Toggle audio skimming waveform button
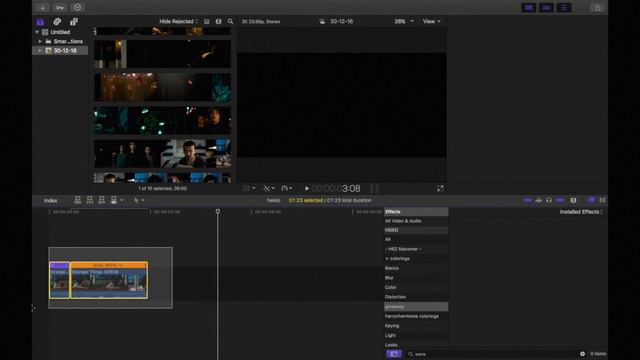Viewport: 640px width, 360px height. coord(539,200)
